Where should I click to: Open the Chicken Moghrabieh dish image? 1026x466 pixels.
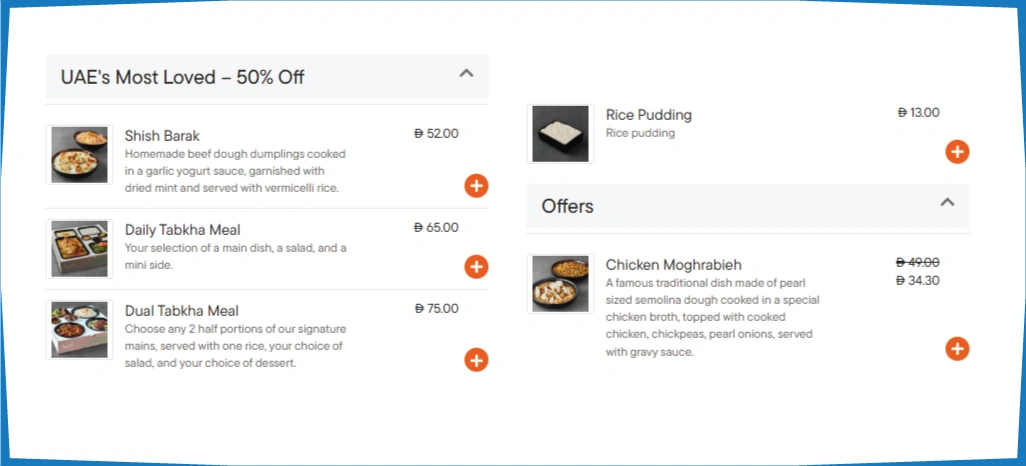560,283
